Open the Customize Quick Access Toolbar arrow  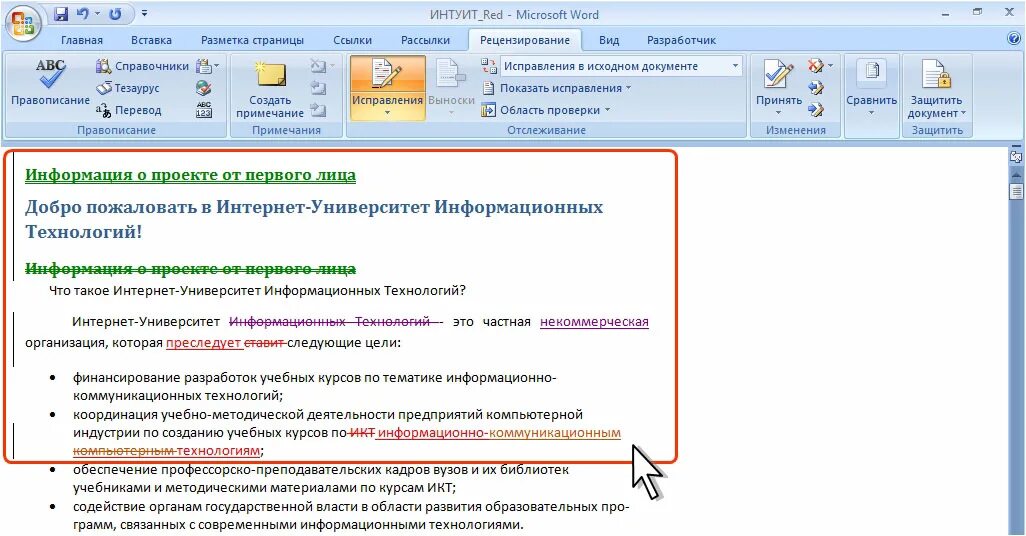click(x=144, y=14)
